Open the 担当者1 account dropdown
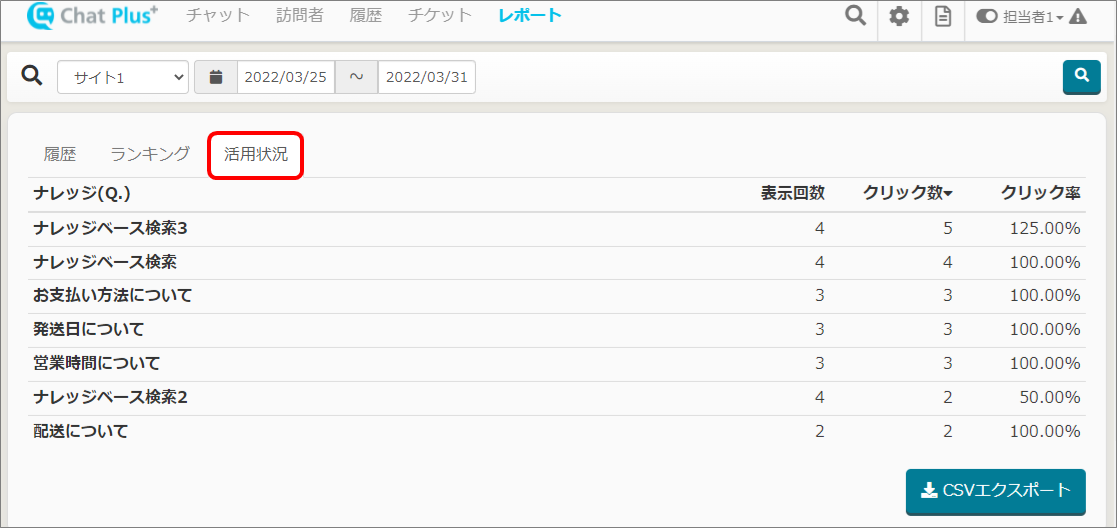 1033,17
